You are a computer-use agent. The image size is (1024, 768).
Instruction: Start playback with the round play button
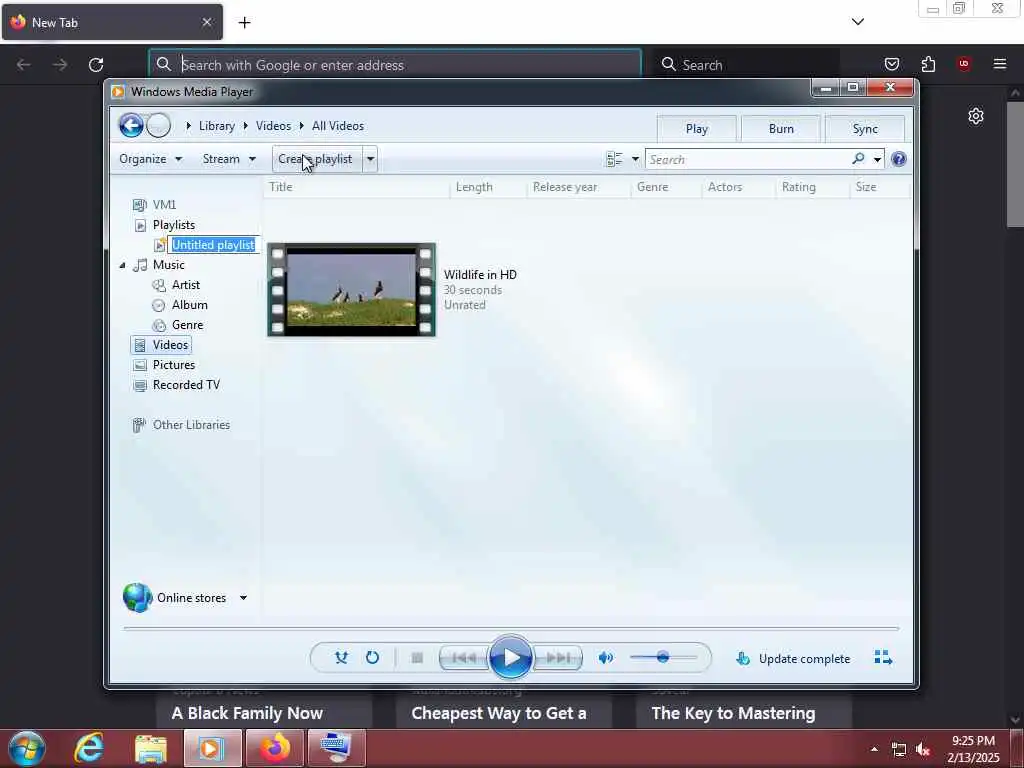(x=511, y=658)
